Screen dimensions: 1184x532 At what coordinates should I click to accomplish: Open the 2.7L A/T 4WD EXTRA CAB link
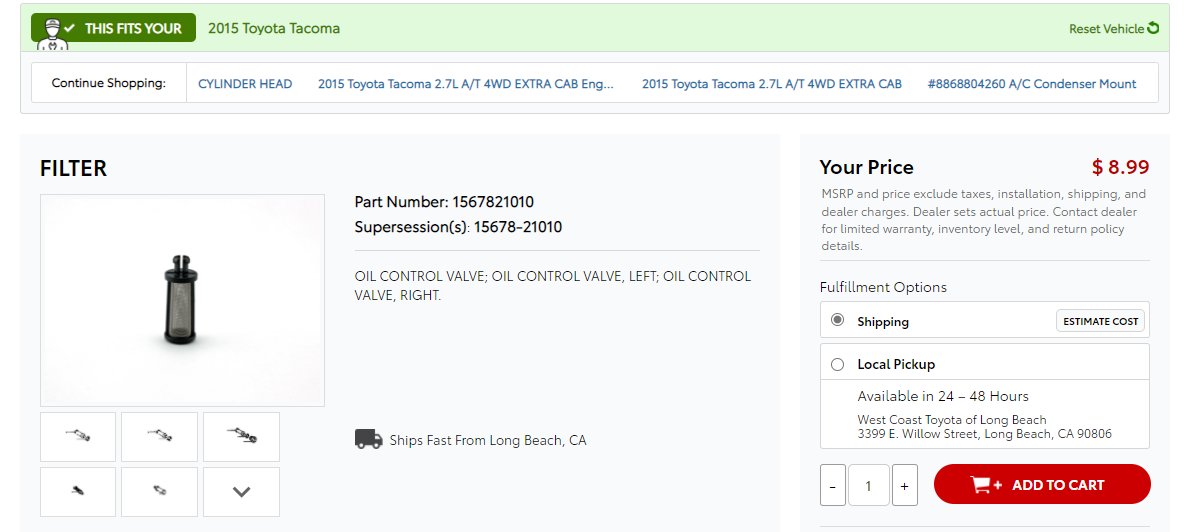tap(772, 84)
